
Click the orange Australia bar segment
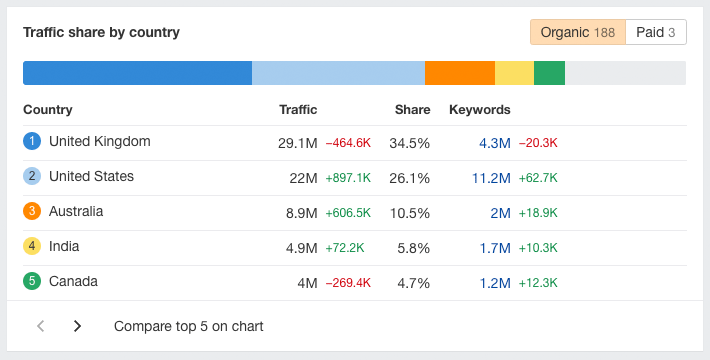tap(460, 73)
